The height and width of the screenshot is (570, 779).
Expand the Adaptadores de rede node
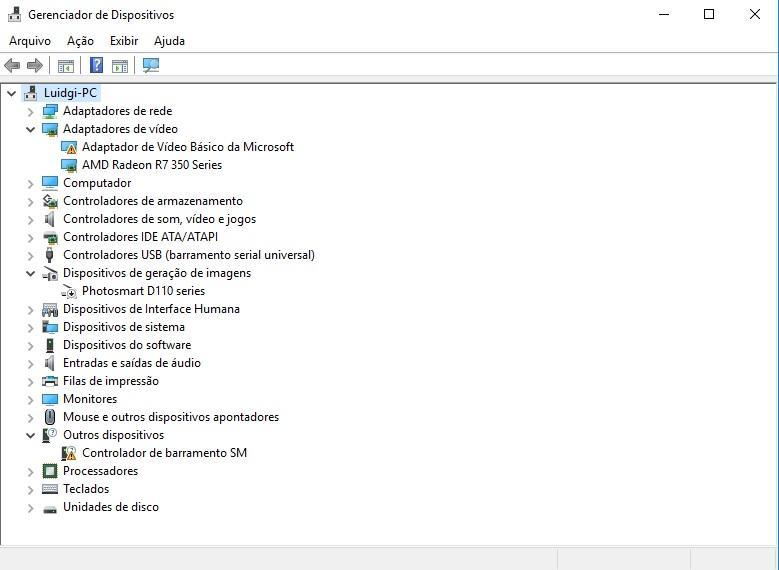point(30,112)
